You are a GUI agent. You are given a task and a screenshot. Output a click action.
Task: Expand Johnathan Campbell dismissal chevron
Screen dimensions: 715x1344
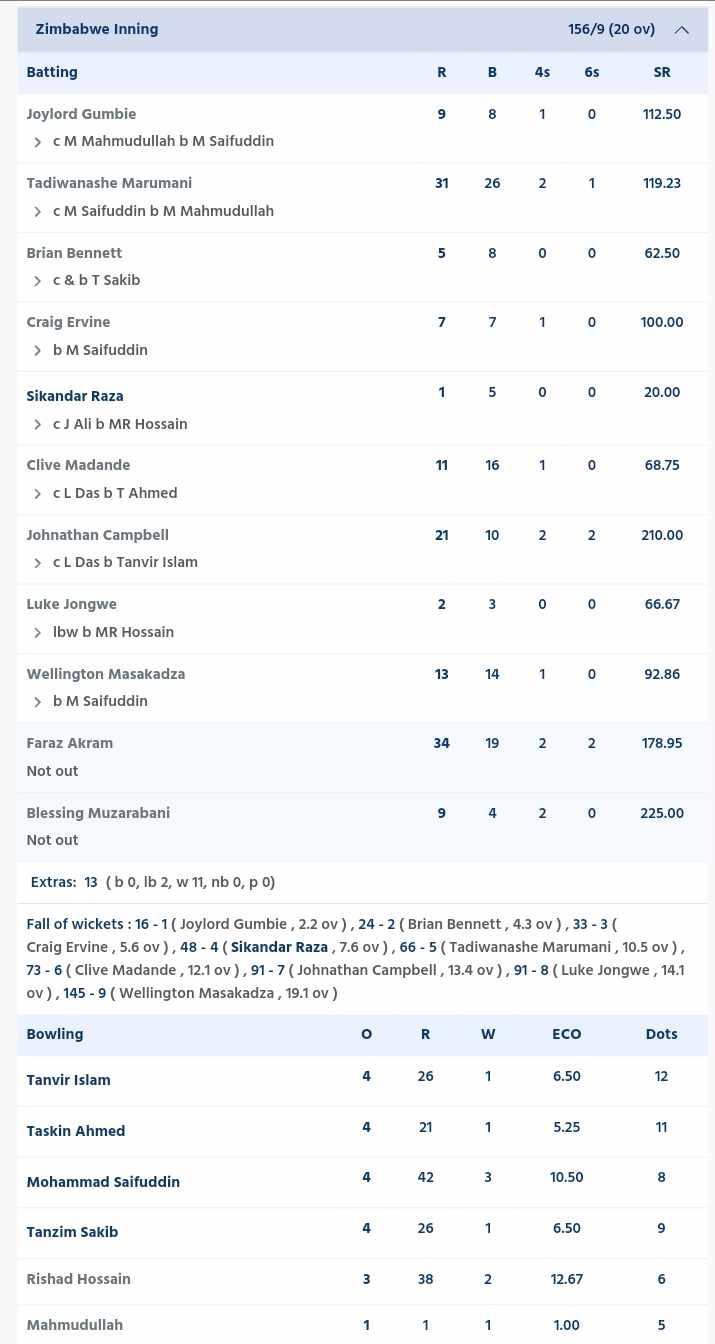point(38,563)
